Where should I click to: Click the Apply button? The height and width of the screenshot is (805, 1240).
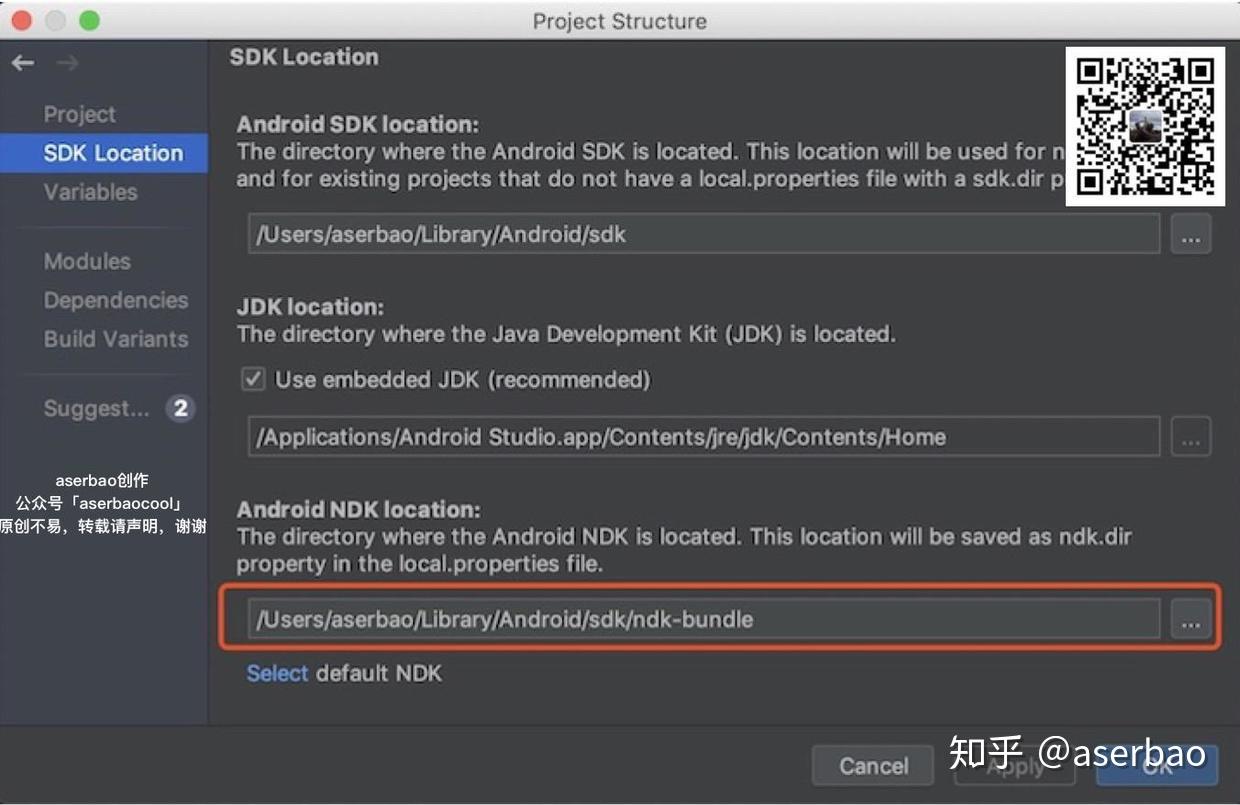pyautogui.click(x=1015, y=766)
